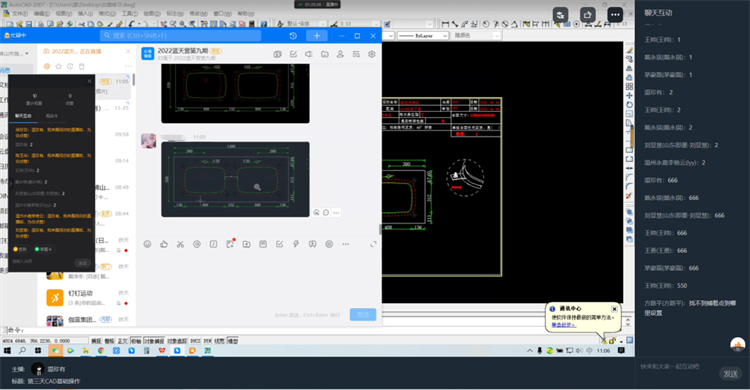Viewport: 750px width, 390px height.
Task: Click the add member person icon
Action: coord(340,54)
